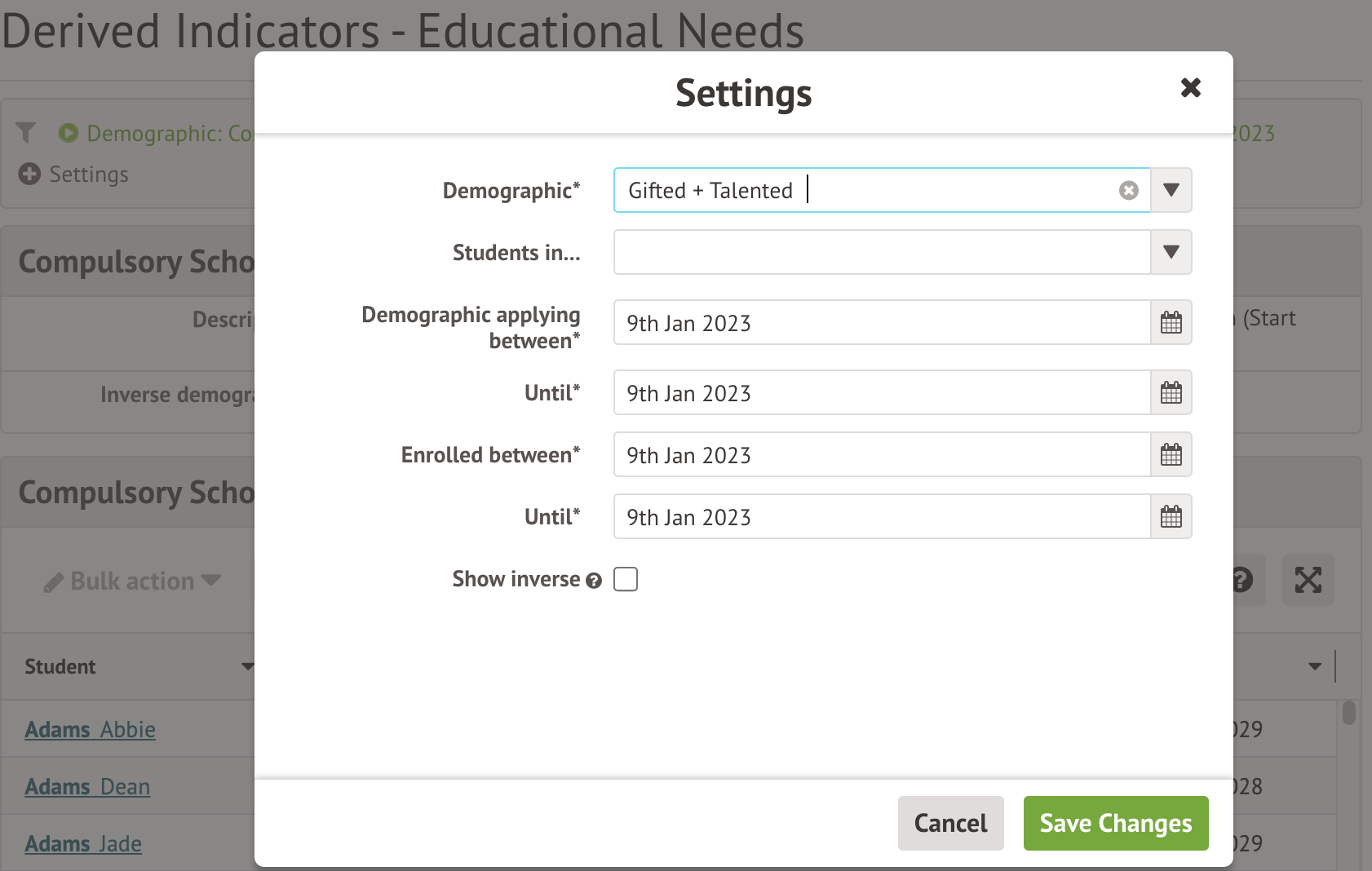Image resolution: width=1372 pixels, height=871 pixels.
Task: Click the Settings plus icon in filter bar
Action: pos(29,175)
